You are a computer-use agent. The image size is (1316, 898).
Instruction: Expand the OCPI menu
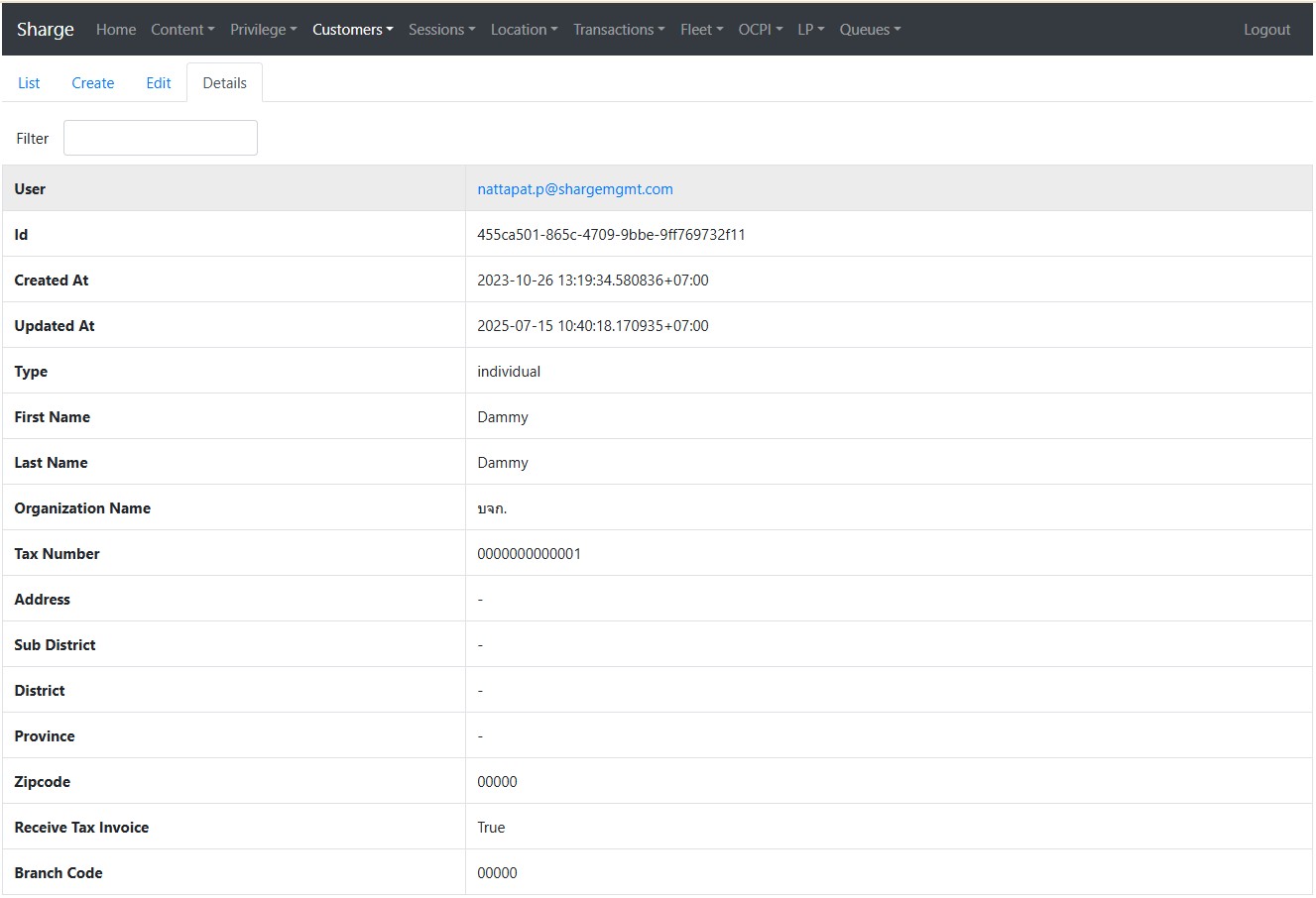(760, 30)
